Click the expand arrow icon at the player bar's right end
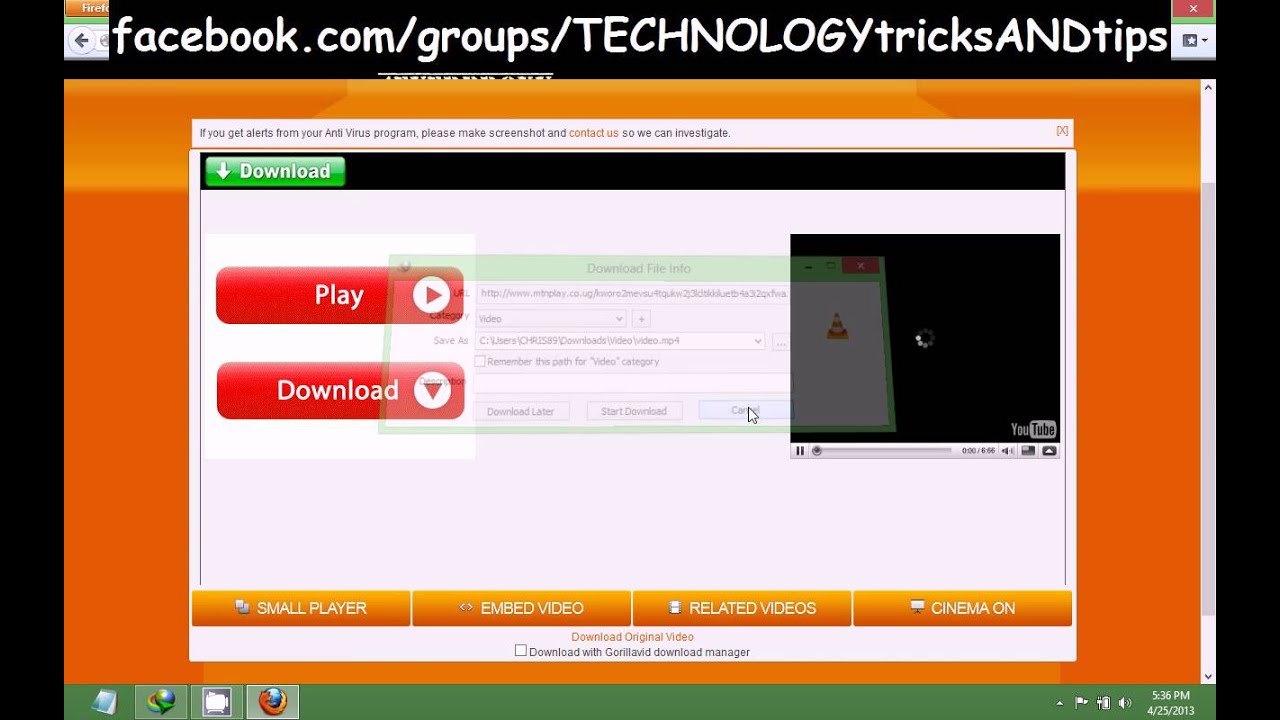The image size is (1280, 720). pos(1049,451)
